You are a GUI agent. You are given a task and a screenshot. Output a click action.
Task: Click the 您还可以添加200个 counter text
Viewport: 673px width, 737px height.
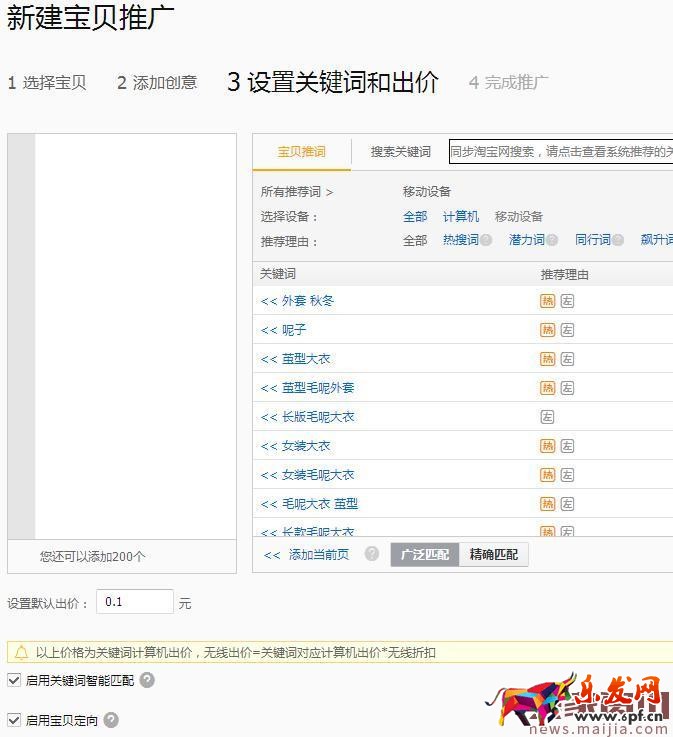click(93, 557)
